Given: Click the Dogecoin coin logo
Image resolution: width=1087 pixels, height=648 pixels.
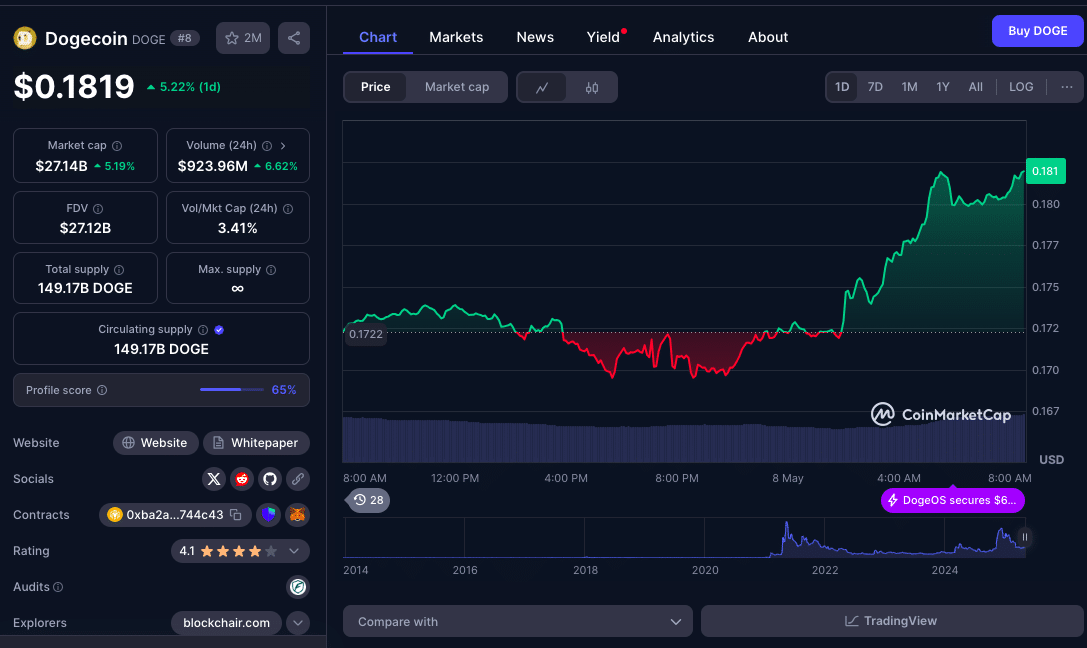Looking at the screenshot, I should [25, 38].
